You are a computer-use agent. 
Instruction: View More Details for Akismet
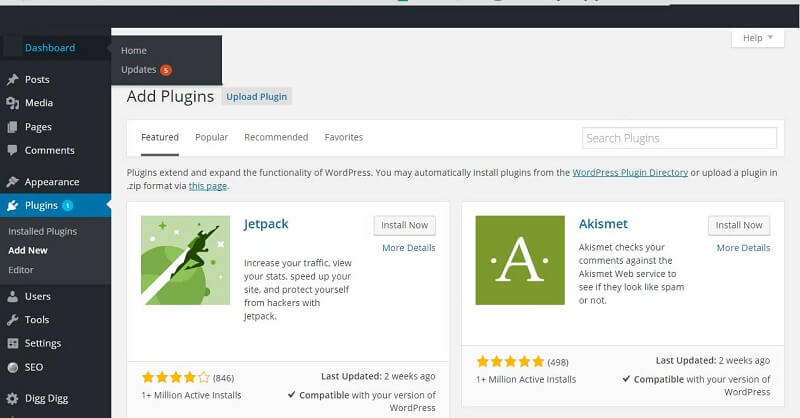pyautogui.click(x=743, y=248)
